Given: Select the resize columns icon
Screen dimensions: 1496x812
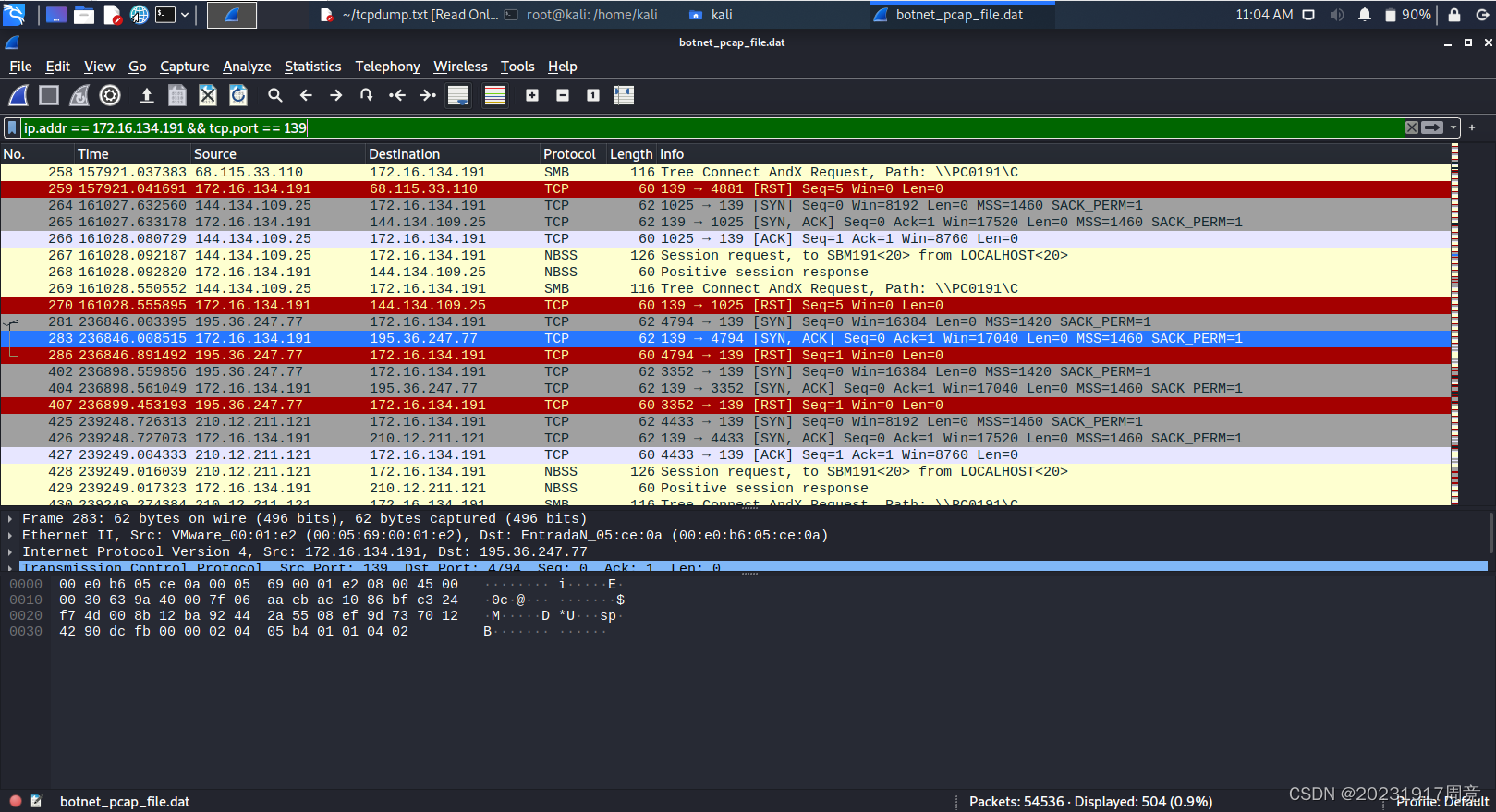Looking at the screenshot, I should coord(624,95).
